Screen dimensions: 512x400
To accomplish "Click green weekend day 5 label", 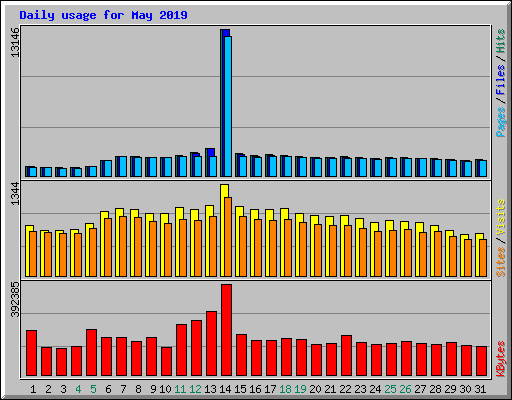I will 93,389.
